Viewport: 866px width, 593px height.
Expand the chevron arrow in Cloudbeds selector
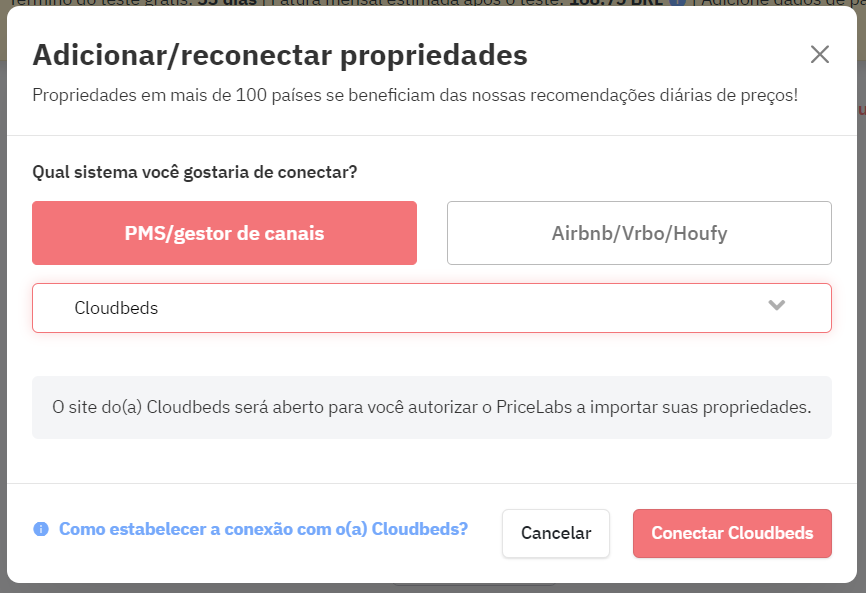777,305
